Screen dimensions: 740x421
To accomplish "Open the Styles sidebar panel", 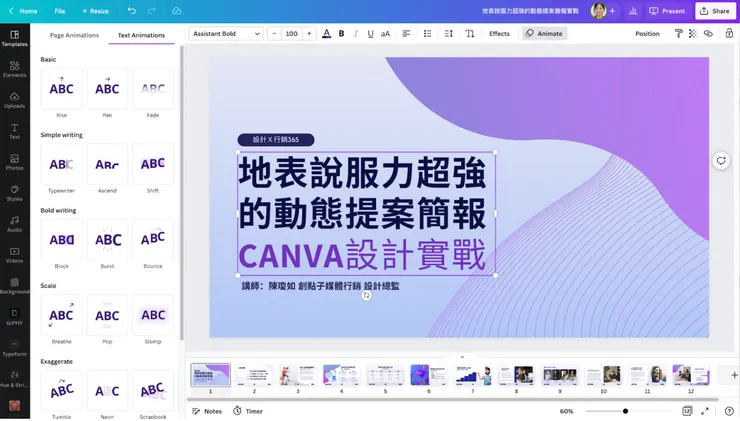I will [x=15, y=193].
